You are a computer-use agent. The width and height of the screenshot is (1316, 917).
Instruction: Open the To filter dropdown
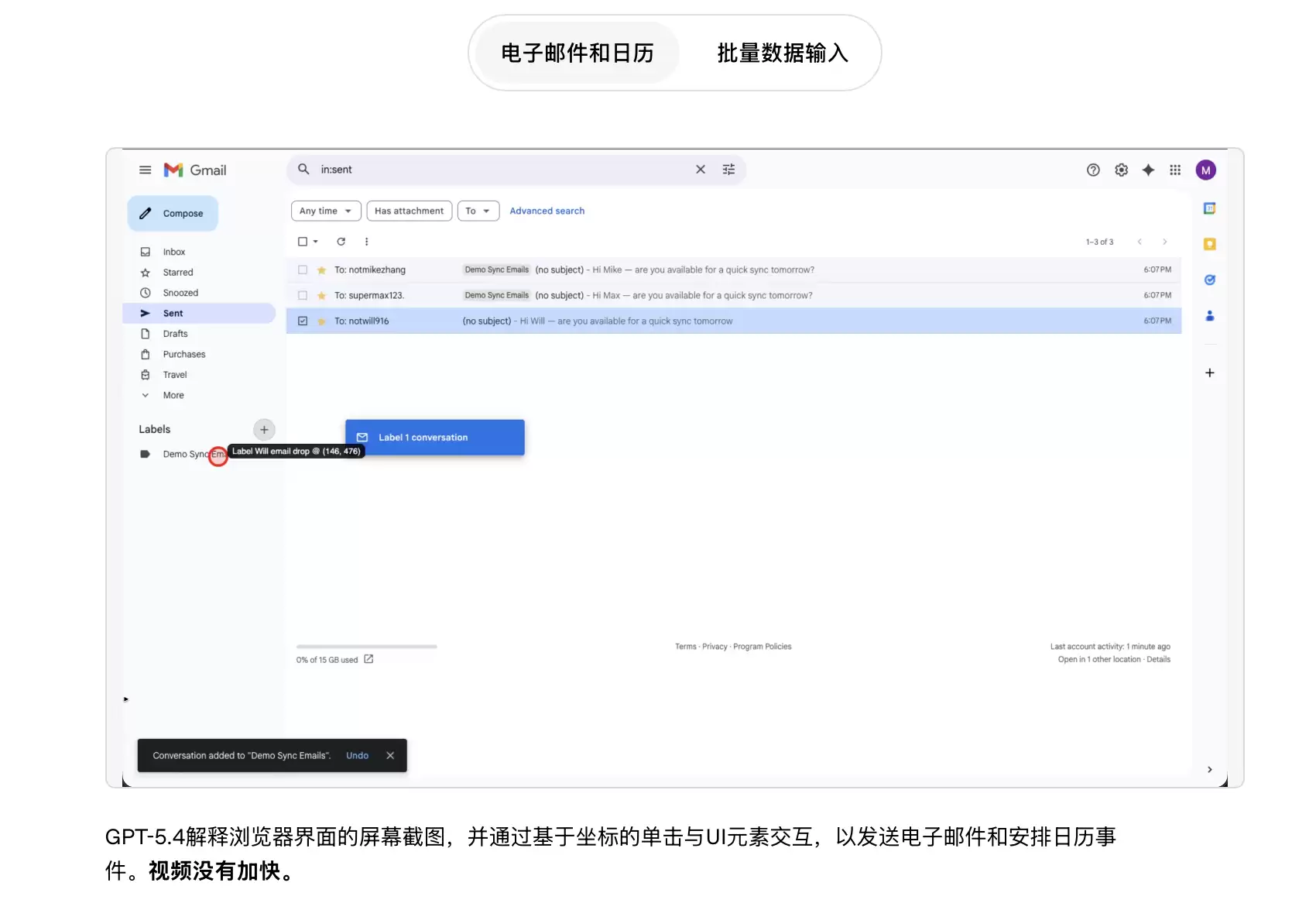click(x=478, y=211)
